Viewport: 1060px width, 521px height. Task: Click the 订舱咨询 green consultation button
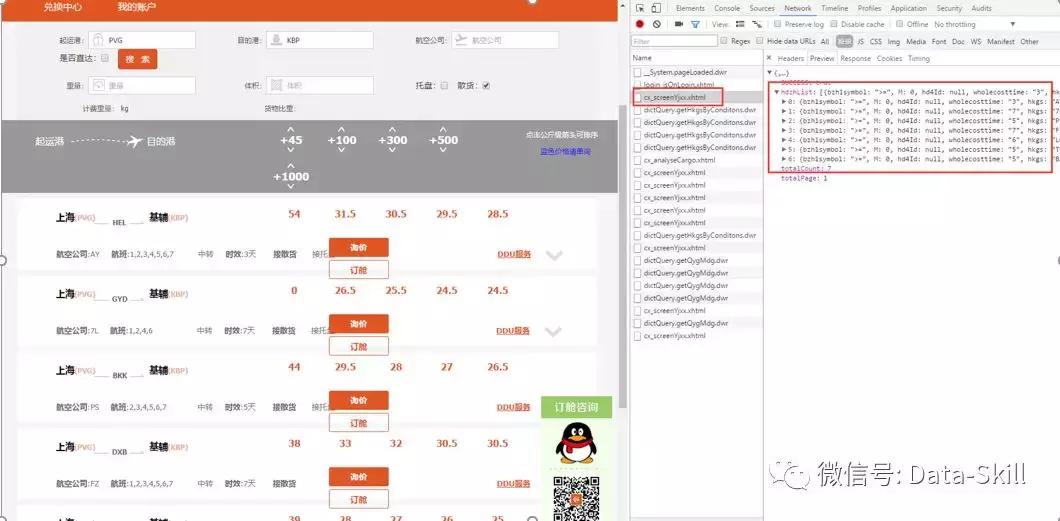576,407
